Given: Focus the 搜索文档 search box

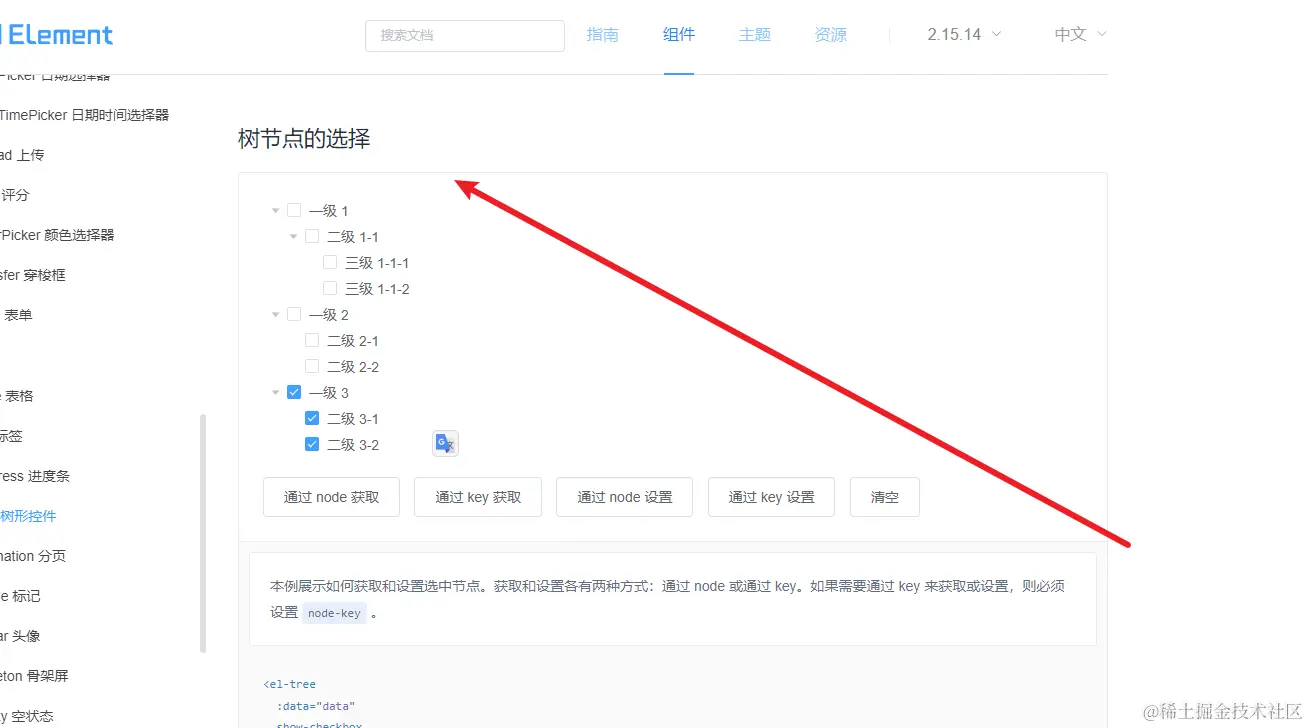Looking at the screenshot, I should pyautogui.click(x=465, y=35).
